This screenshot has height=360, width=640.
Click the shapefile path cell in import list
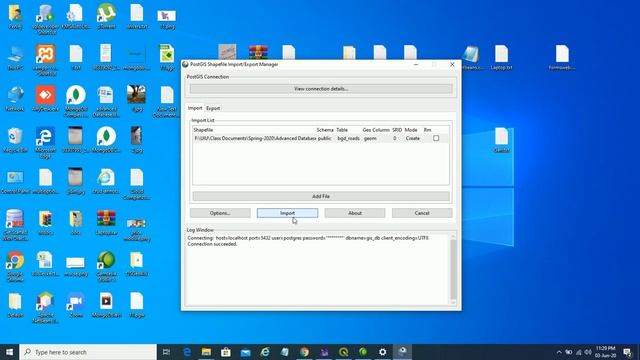(255, 138)
